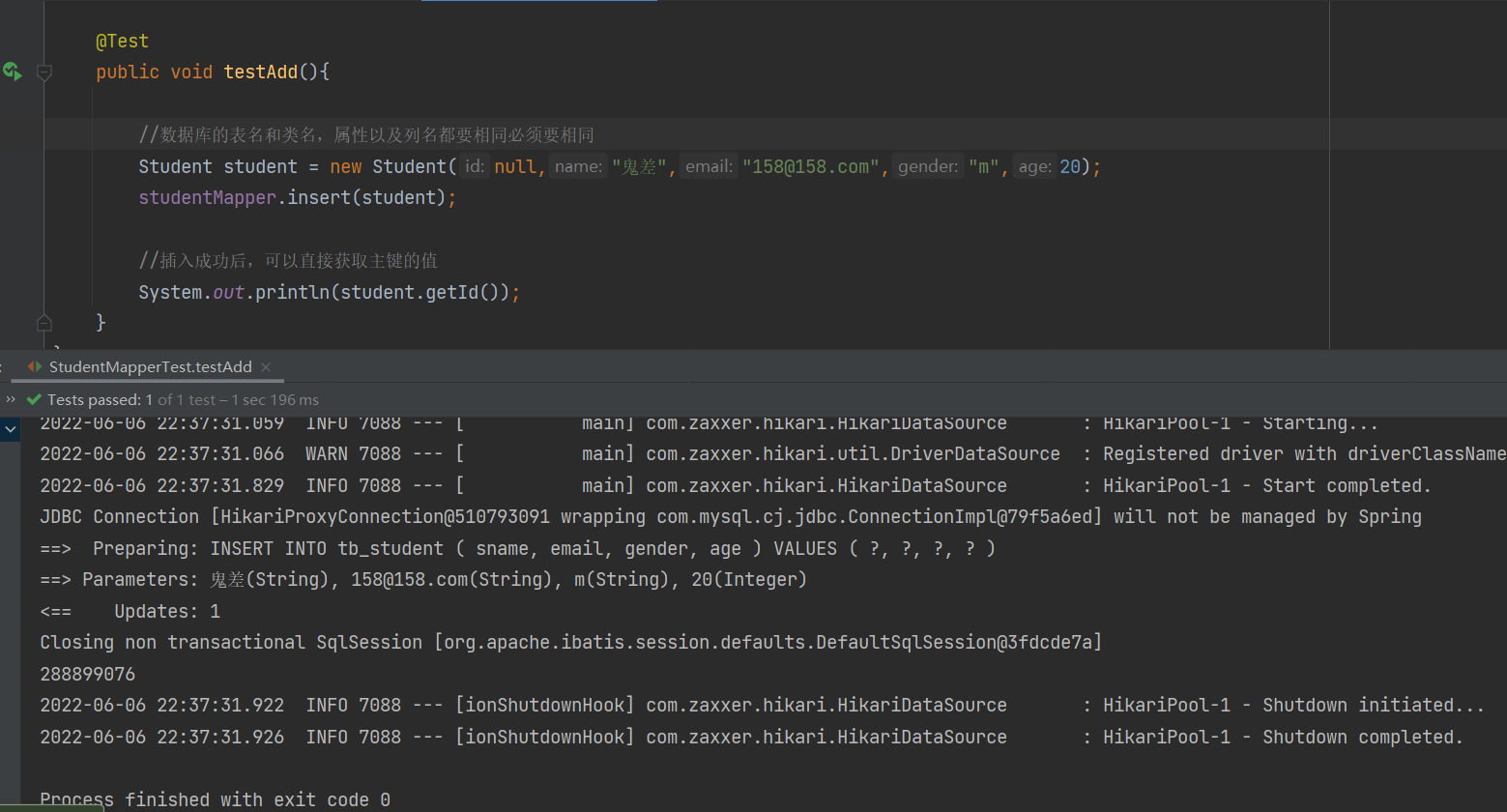
Task: Click the 'name:' parameter inlay hint
Action: [579, 166]
